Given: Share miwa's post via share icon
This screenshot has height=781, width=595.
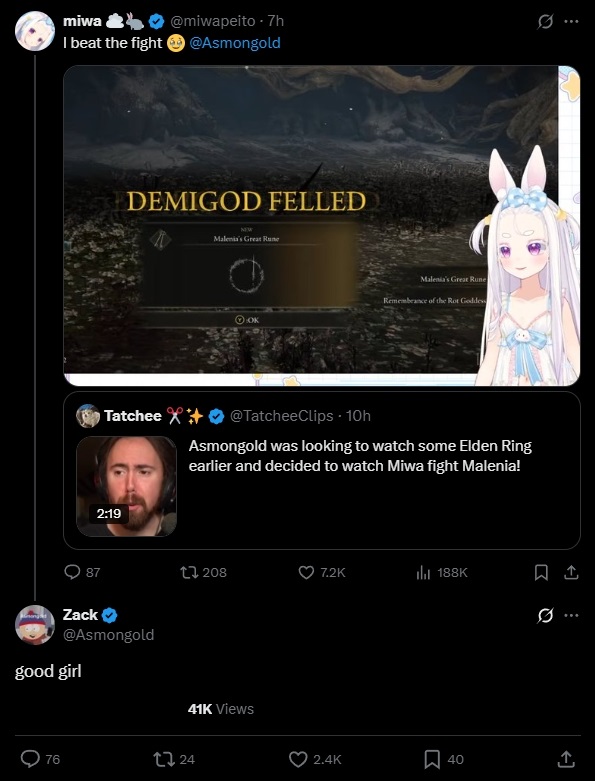Looking at the screenshot, I should [571, 572].
